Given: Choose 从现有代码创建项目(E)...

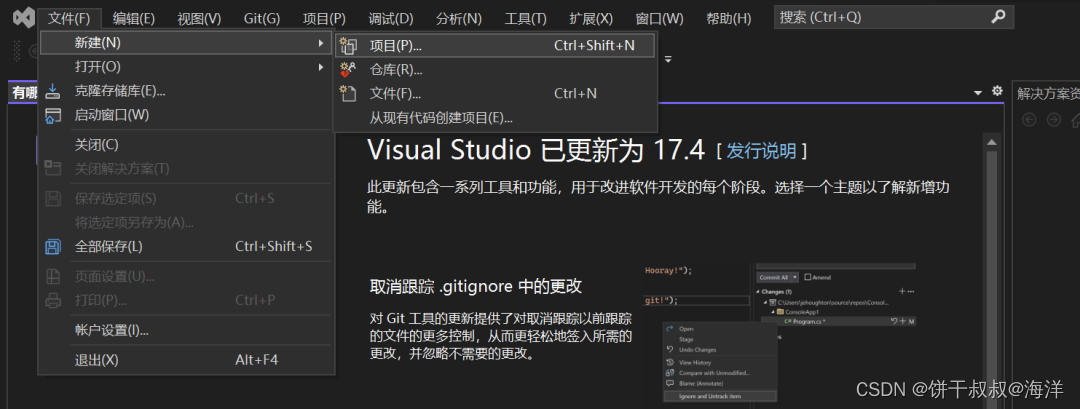Looking at the screenshot, I should 495,118.
